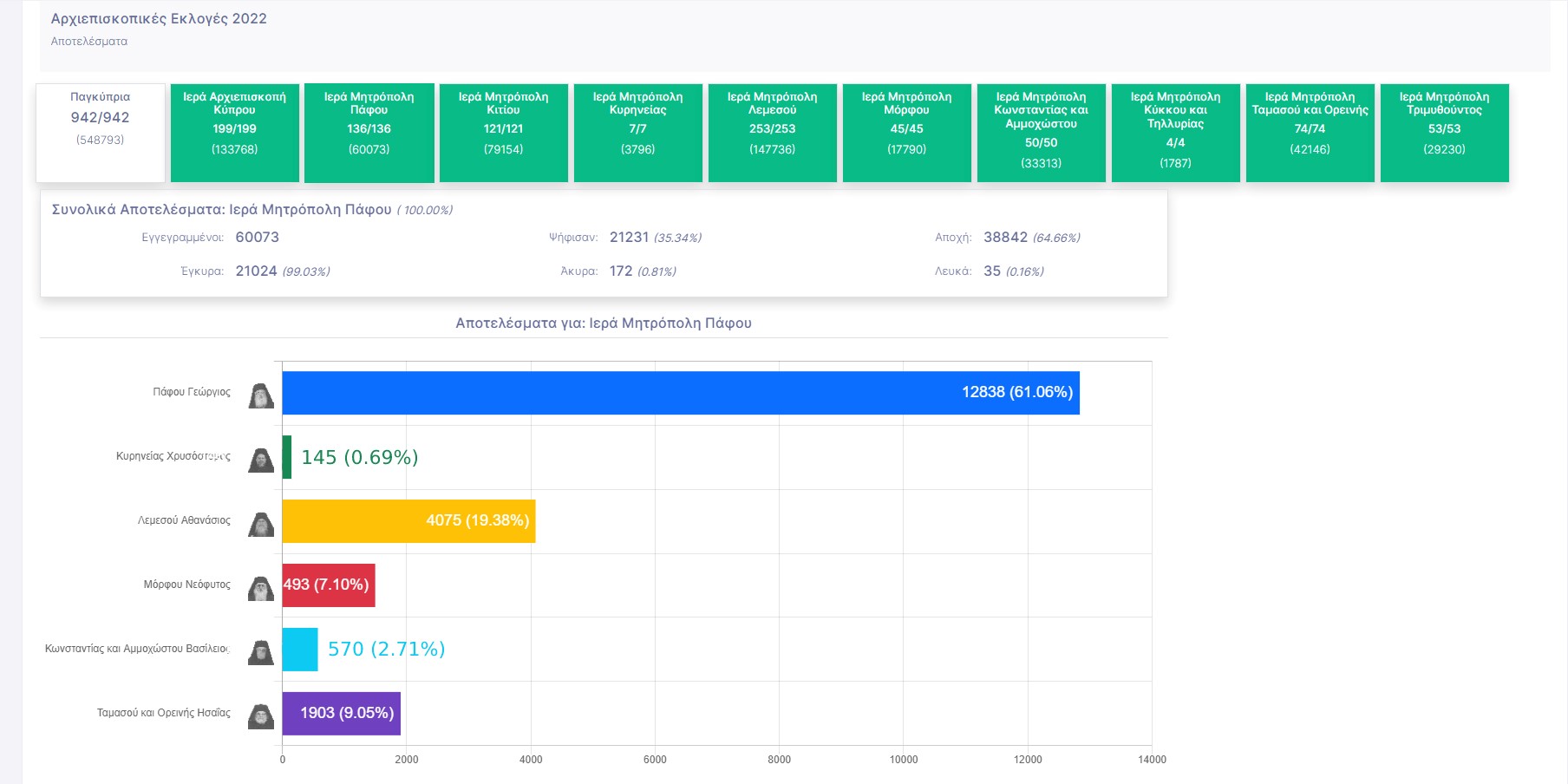Click Πάφου Γεώργιος candidate portrait icon
This screenshot has width=1568, height=784.
click(261, 395)
